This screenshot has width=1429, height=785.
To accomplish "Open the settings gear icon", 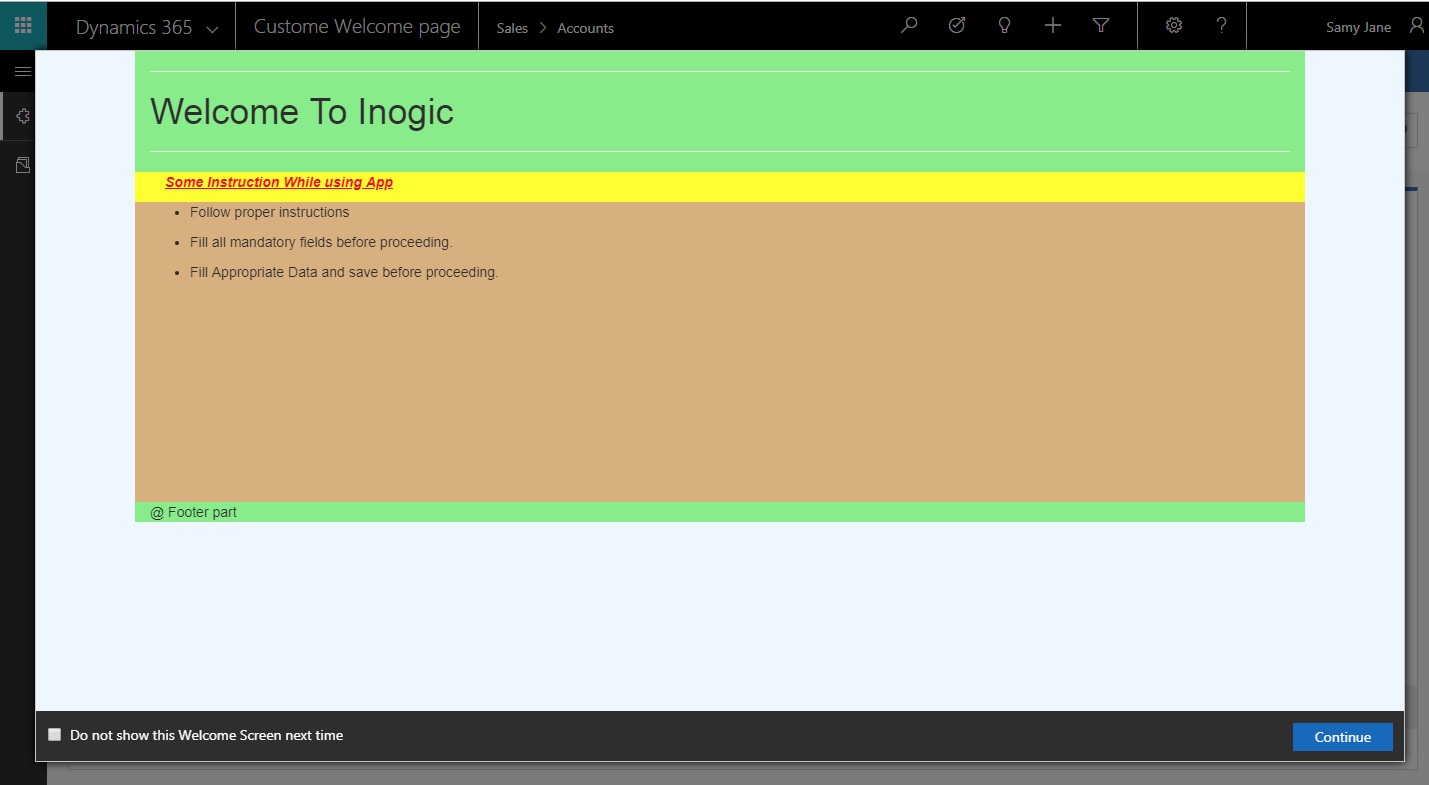I will 1174,26.
